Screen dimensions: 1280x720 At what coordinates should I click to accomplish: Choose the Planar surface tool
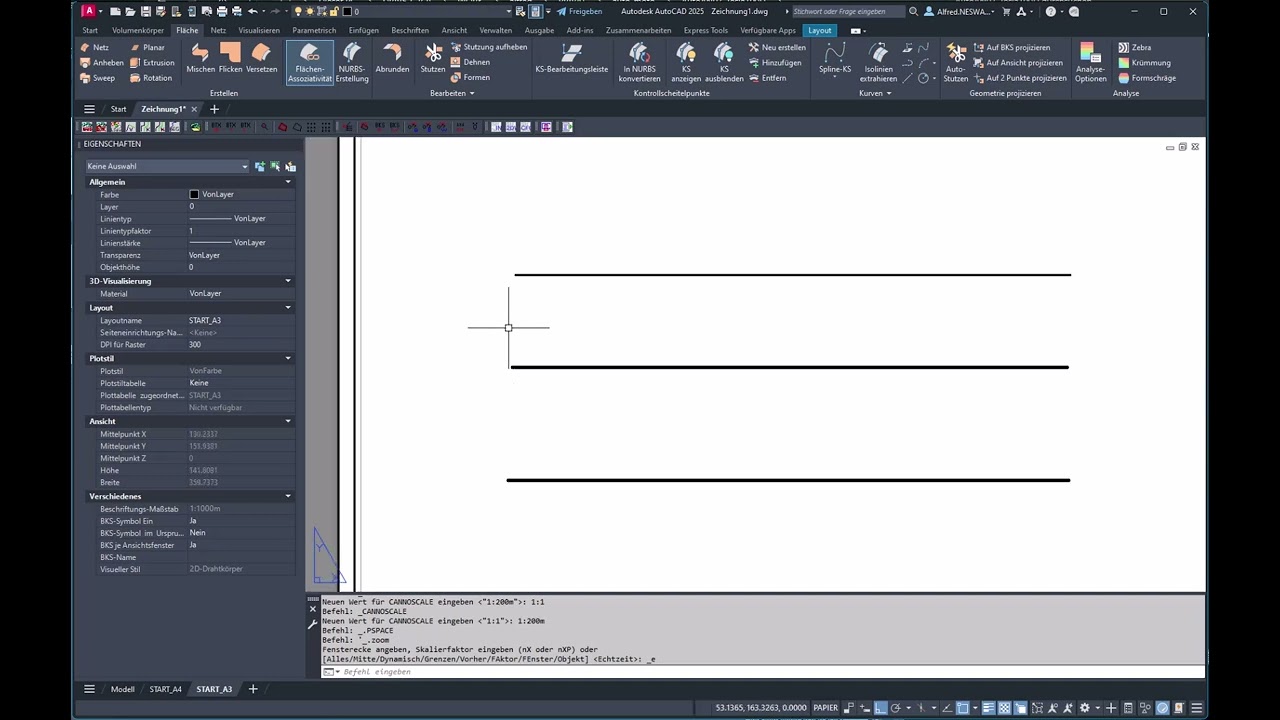click(x=147, y=47)
